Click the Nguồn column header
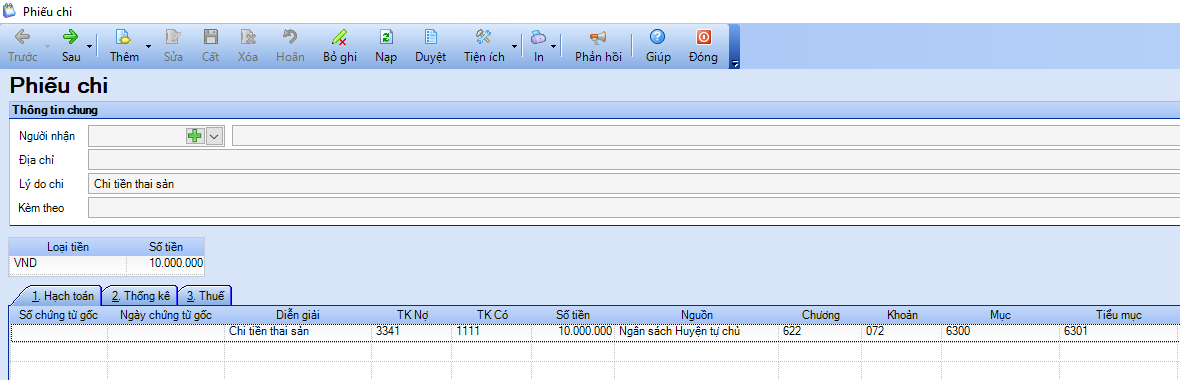1180x380 pixels. click(x=697, y=315)
